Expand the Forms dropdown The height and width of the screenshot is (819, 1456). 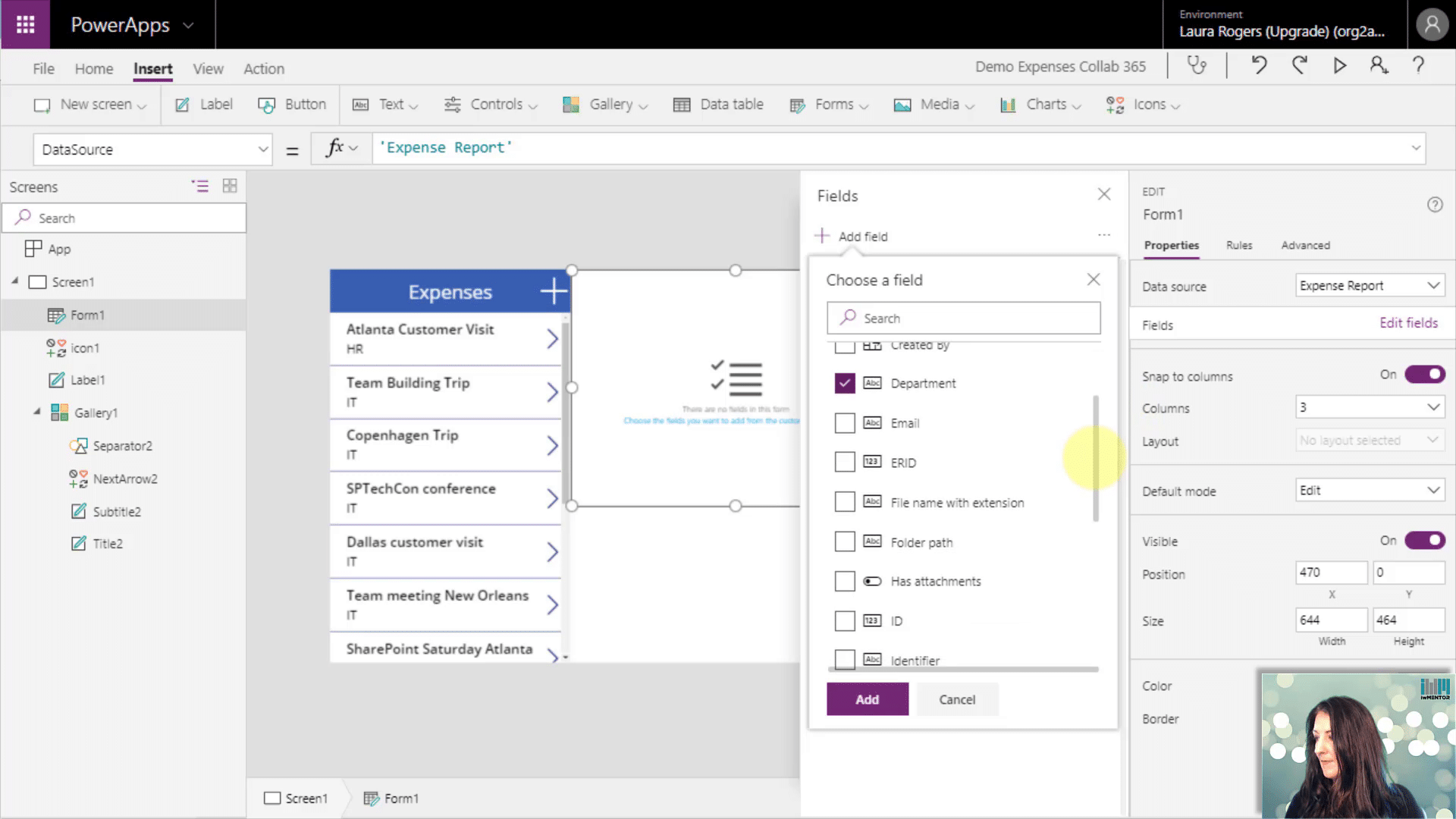(829, 105)
